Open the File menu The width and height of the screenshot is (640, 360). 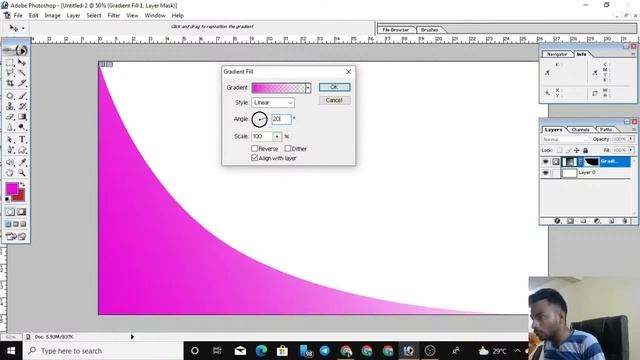coord(18,15)
